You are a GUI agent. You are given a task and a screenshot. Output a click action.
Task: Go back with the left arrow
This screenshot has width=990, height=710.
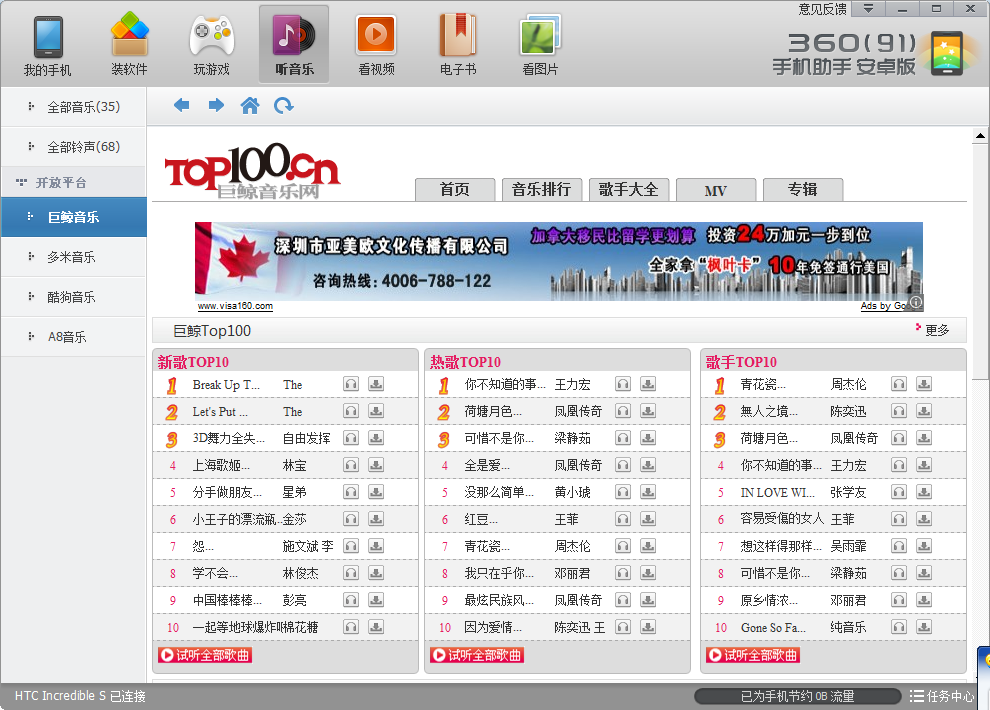click(x=182, y=105)
